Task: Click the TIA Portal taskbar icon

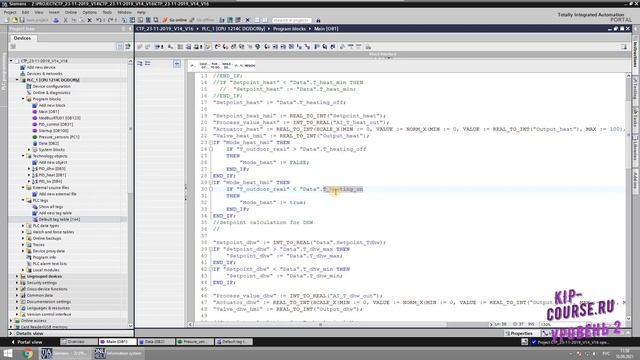Action: [65, 353]
